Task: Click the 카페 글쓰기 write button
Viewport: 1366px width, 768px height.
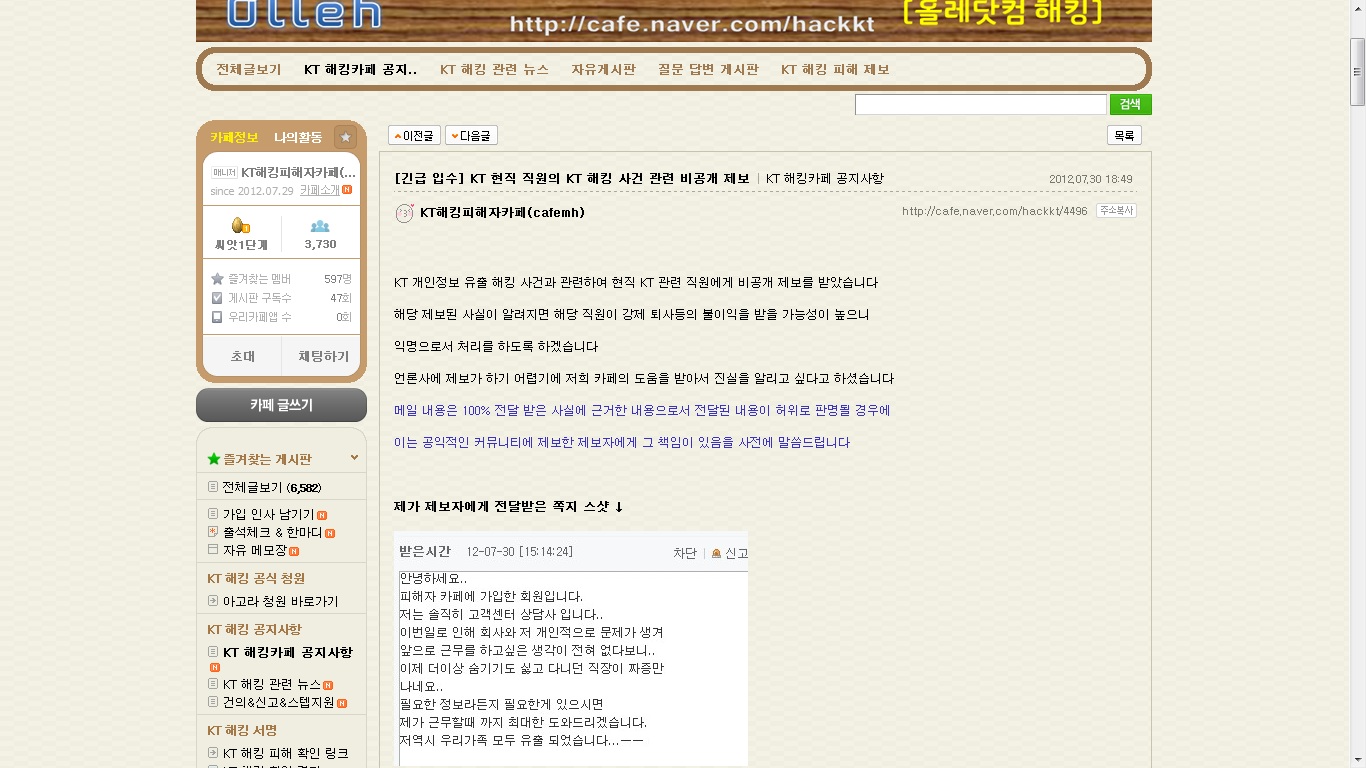Action: 281,405
